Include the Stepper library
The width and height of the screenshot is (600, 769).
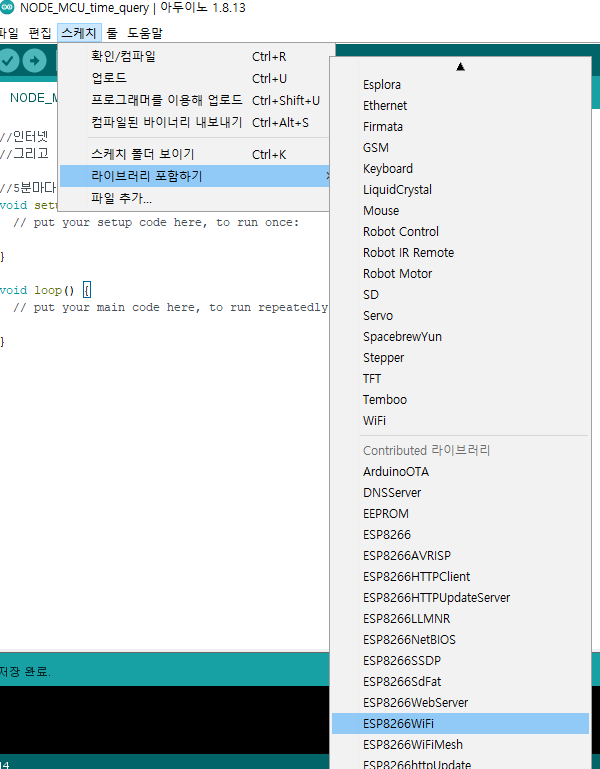pos(460,358)
